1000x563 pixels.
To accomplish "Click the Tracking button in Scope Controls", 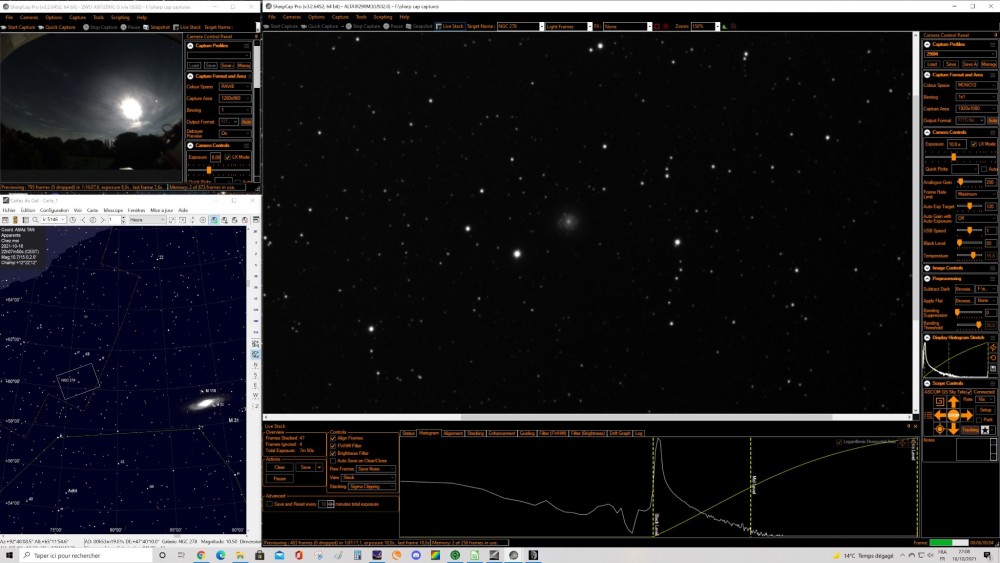I will coord(970,430).
